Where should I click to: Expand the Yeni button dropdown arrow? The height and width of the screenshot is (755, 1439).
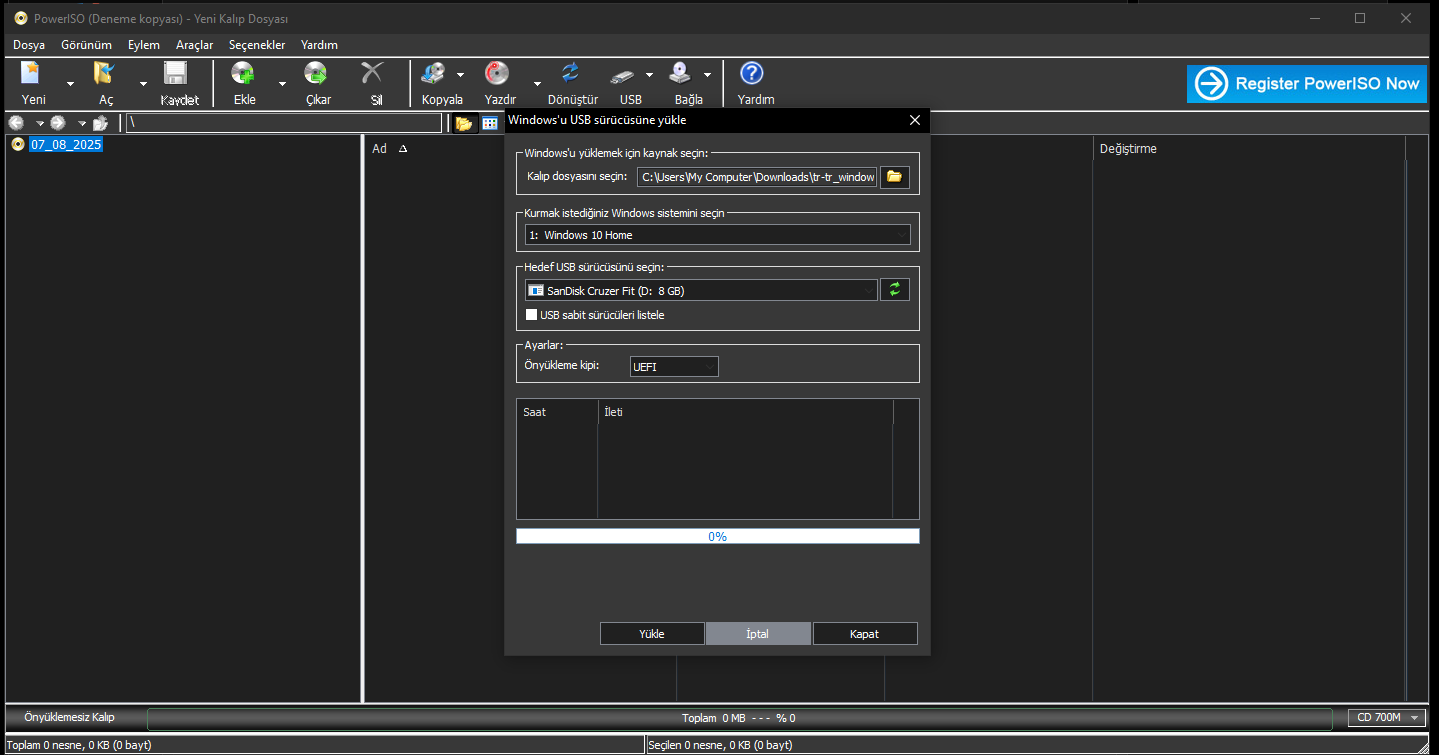point(70,84)
